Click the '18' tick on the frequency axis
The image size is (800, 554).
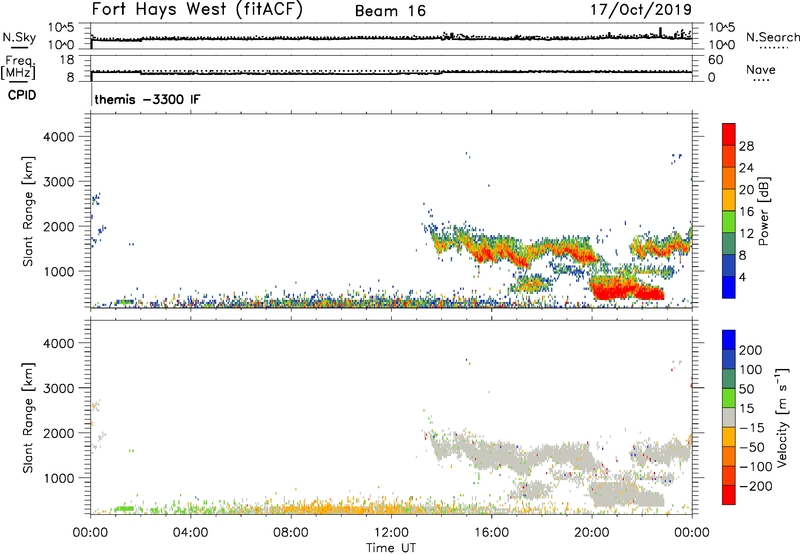(67, 60)
